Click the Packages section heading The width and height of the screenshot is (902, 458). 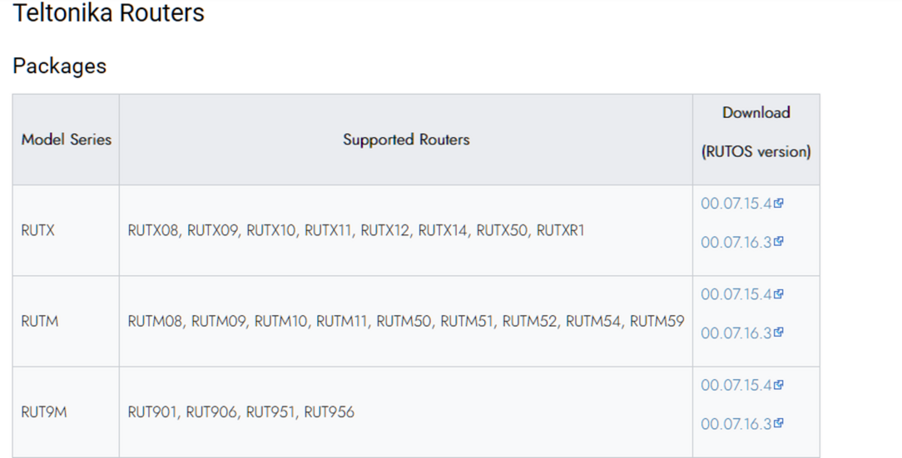pos(60,66)
